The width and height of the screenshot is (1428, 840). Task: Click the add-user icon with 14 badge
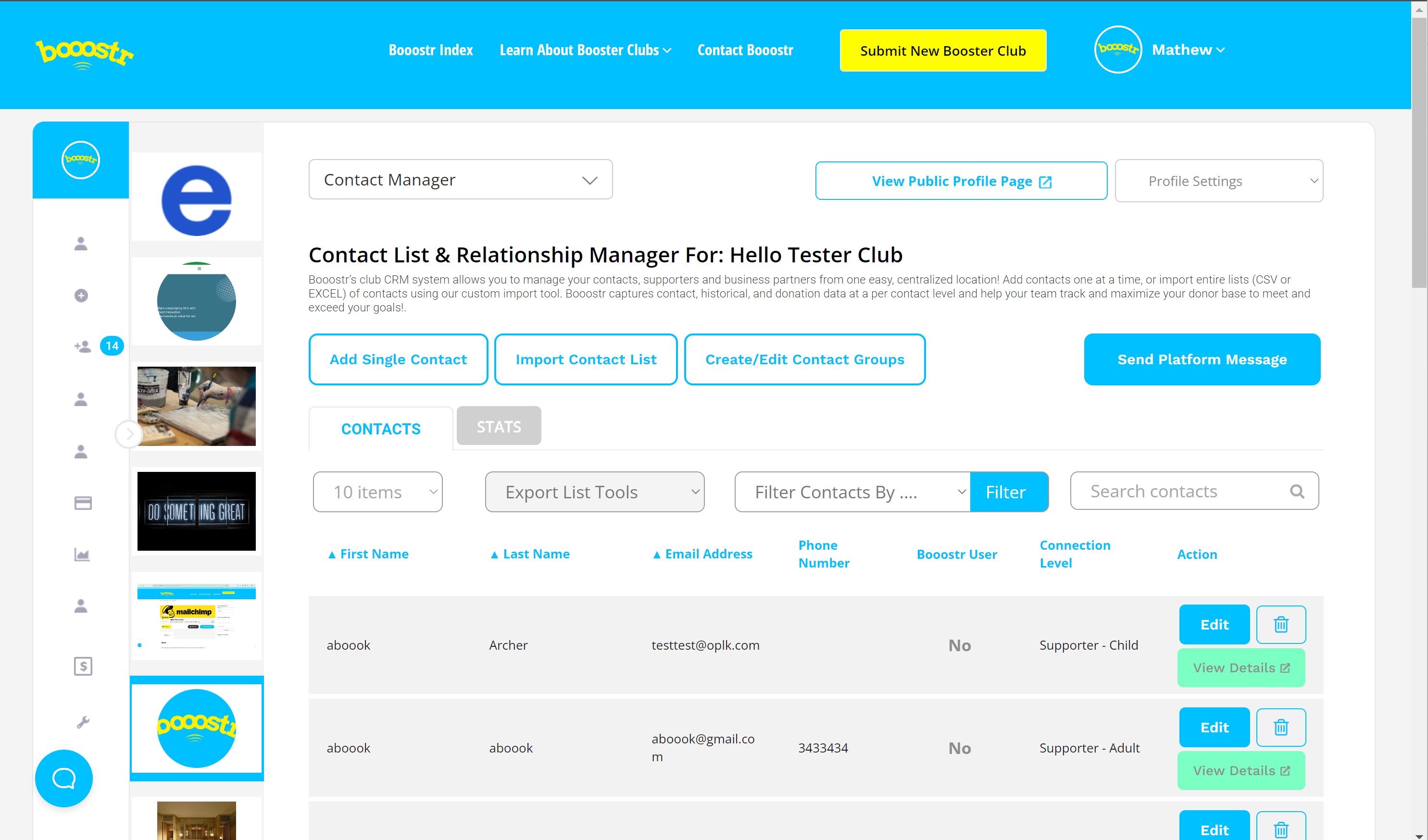[83, 346]
